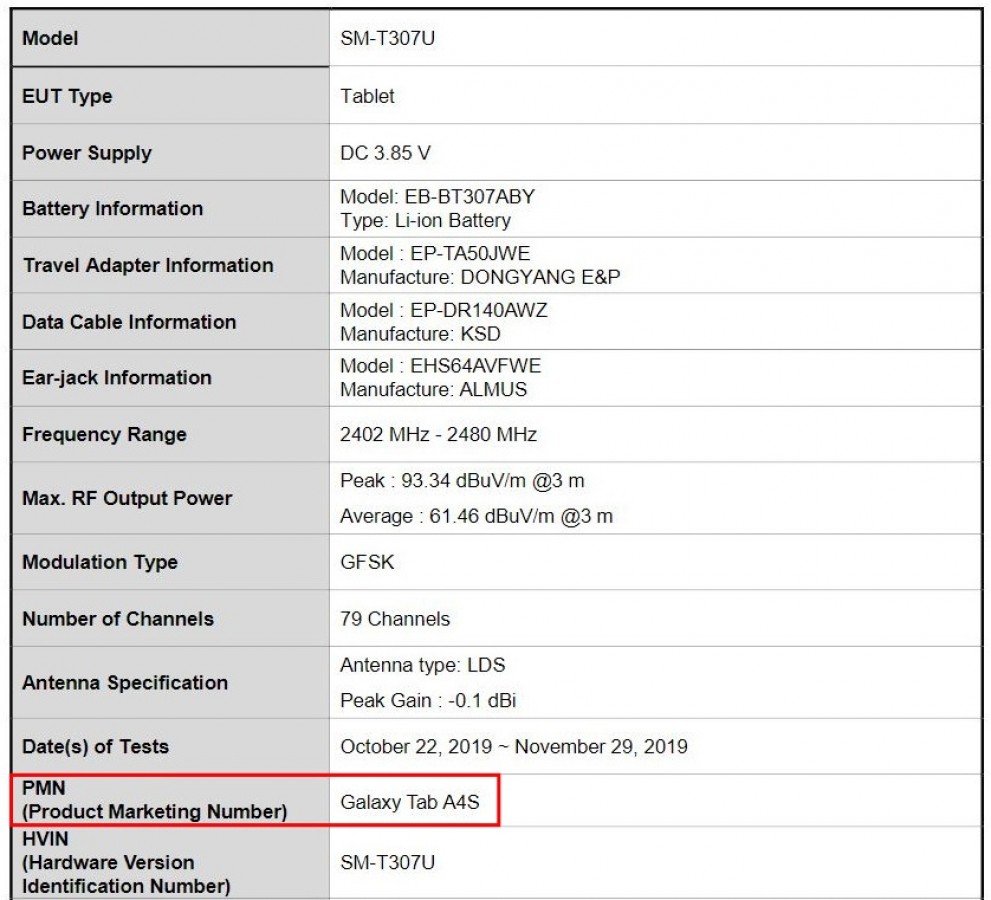Select the GFSK modulation type value
The image size is (991, 900).
(367, 562)
